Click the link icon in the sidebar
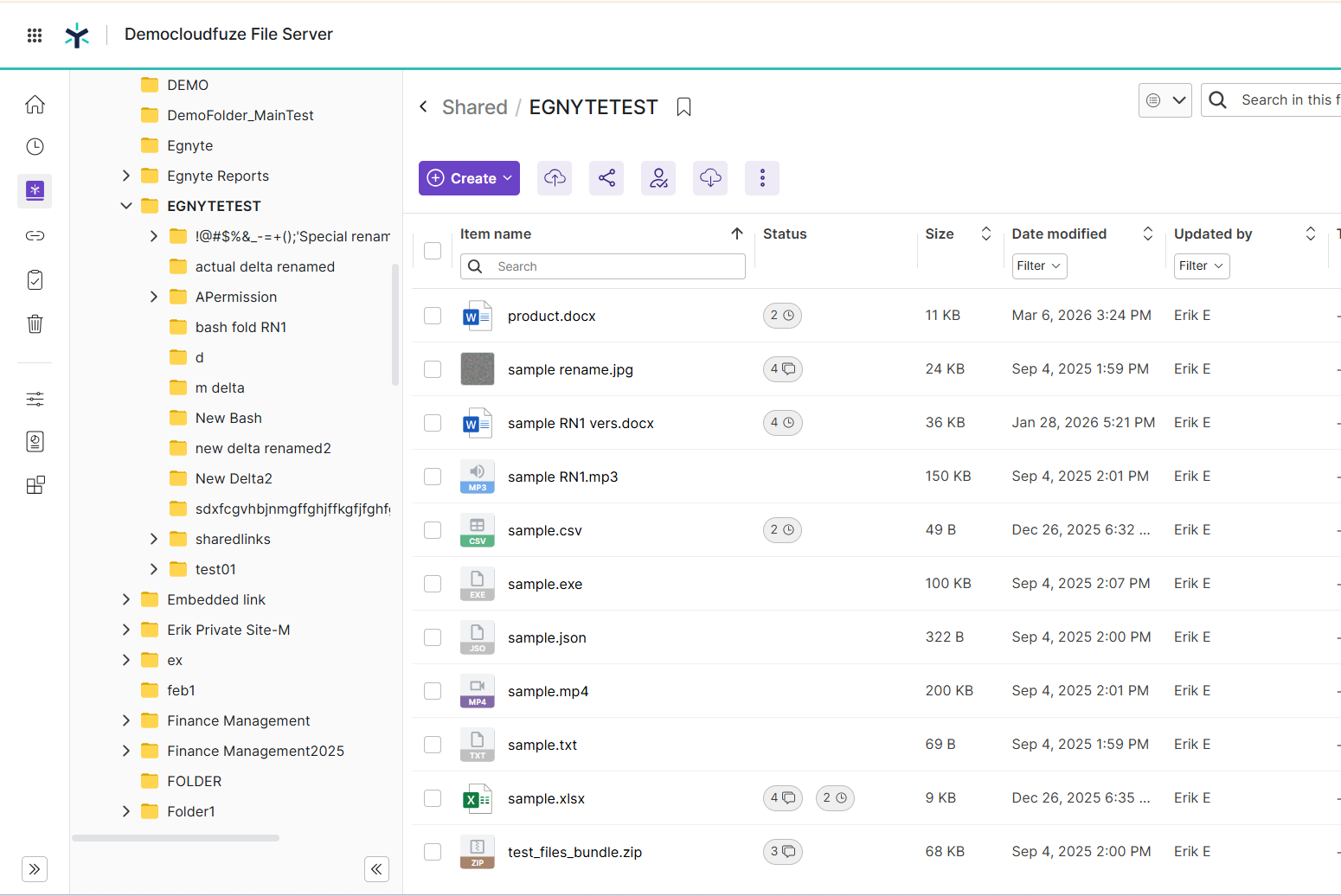The width and height of the screenshot is (1341, 896). [35, 235]
